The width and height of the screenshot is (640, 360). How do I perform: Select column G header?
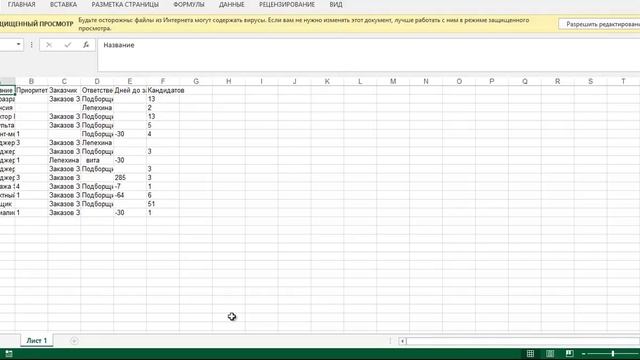tap(196, 81)
